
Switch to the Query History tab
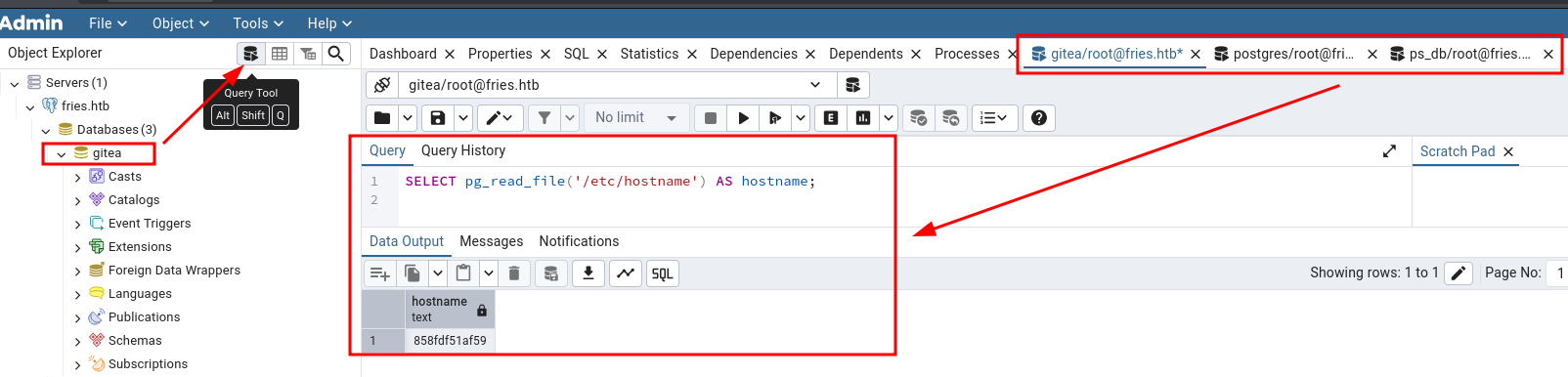point(463,150)
